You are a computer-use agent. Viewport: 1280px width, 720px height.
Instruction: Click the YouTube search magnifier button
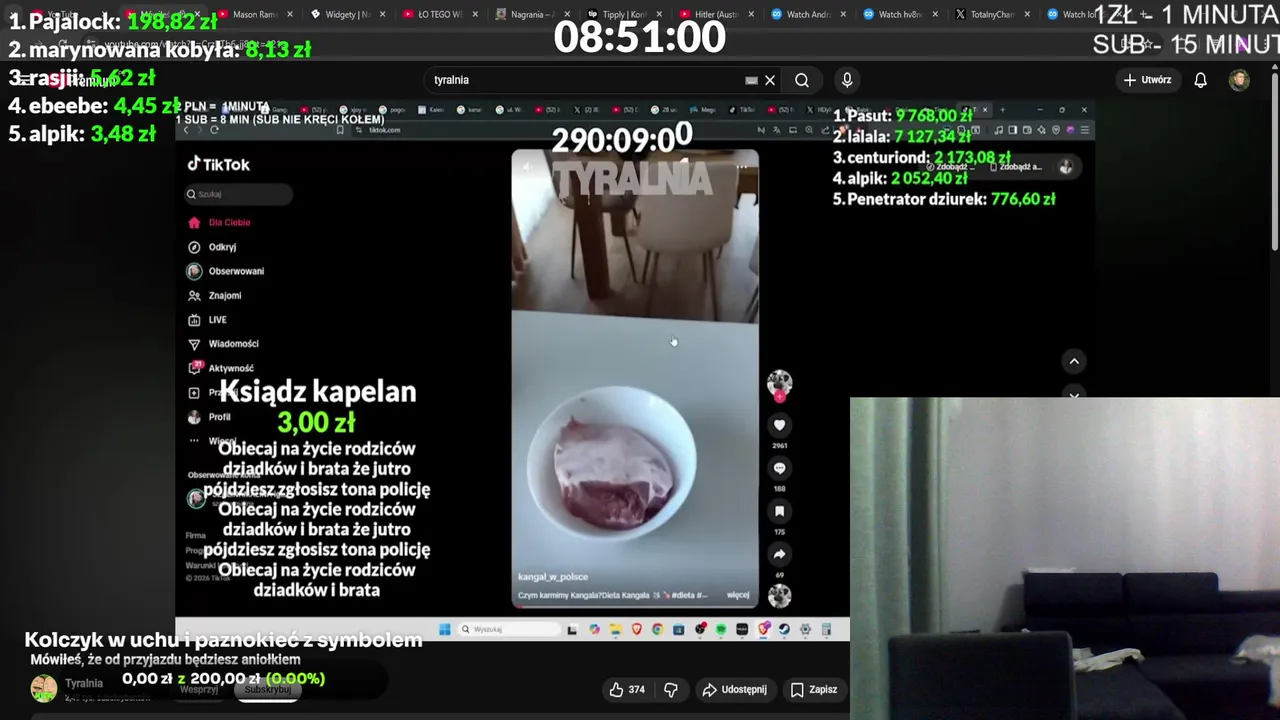(x=802, y=80)
